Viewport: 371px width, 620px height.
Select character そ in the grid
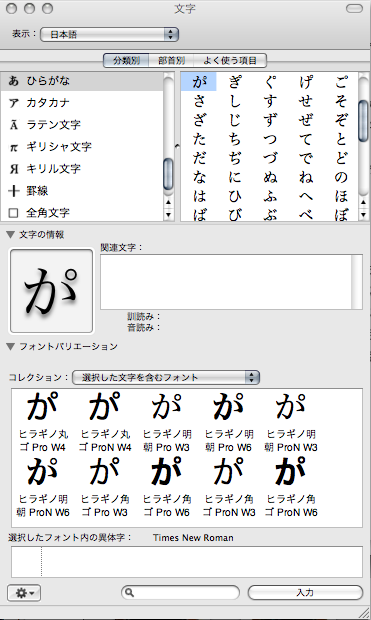click(x=341, y=101)
